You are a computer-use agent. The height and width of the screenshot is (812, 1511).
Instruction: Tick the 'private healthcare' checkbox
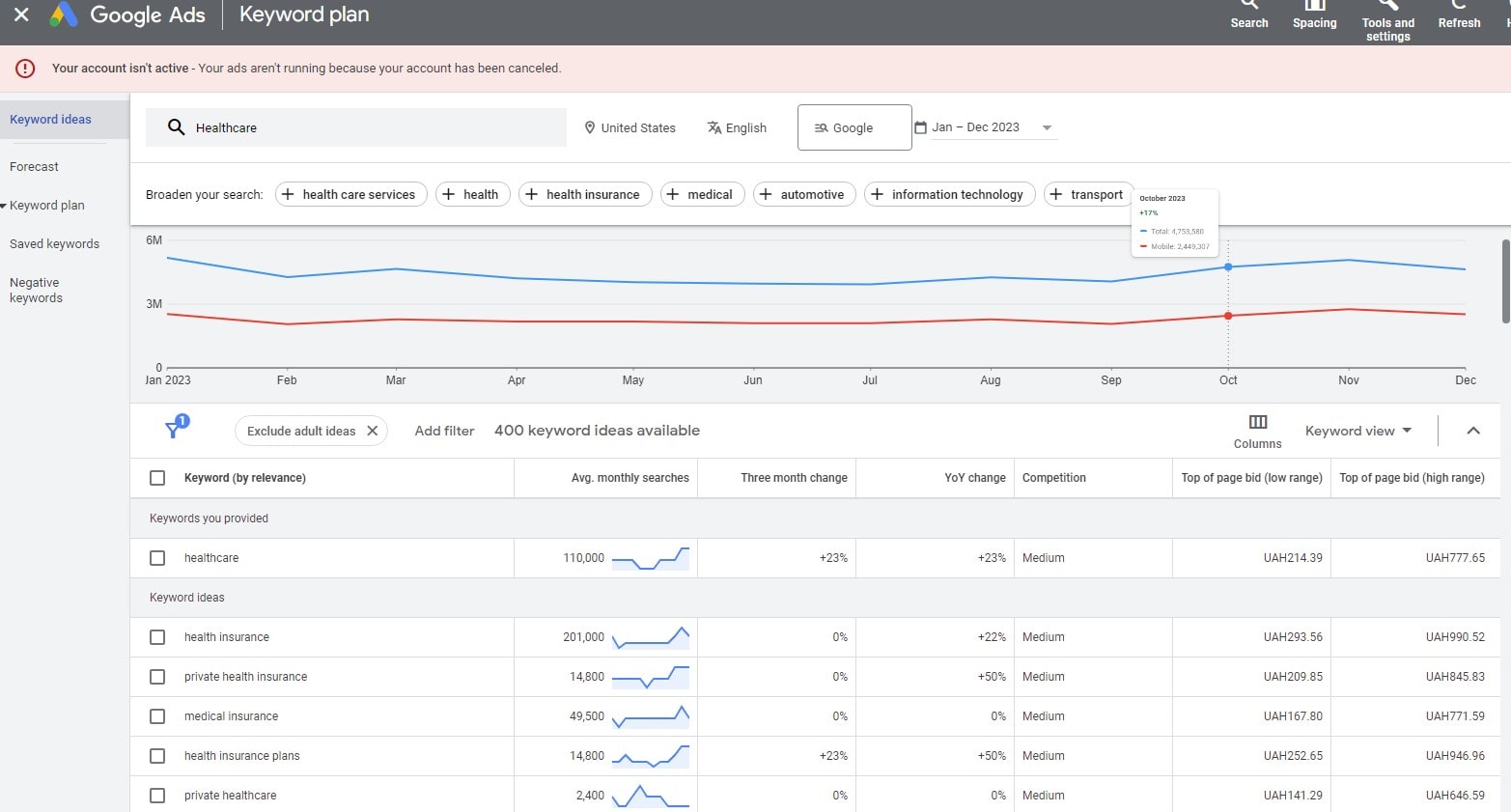pyautogui.click(x=157, y=796)
